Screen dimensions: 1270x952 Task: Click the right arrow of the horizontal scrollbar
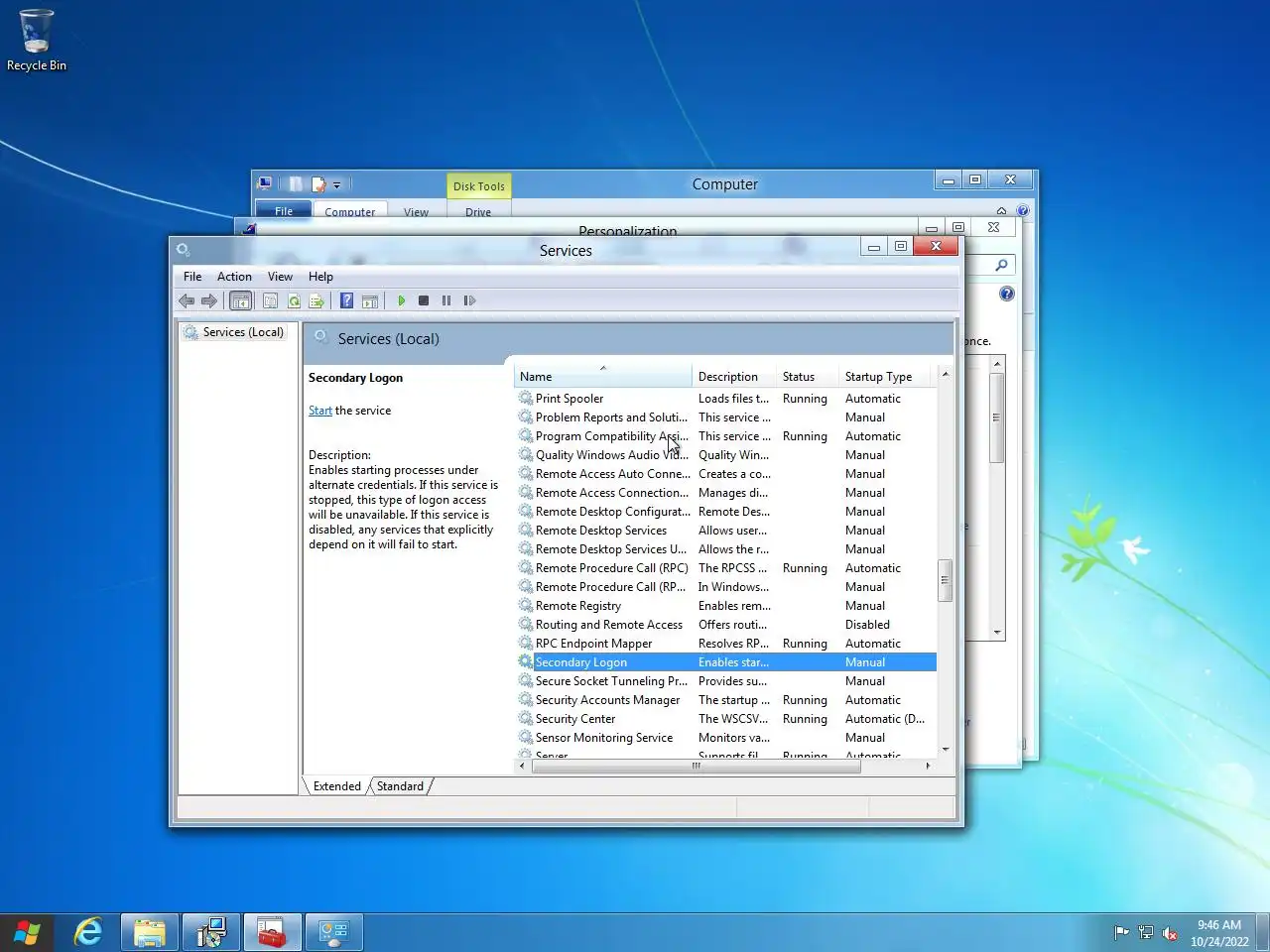928,766
